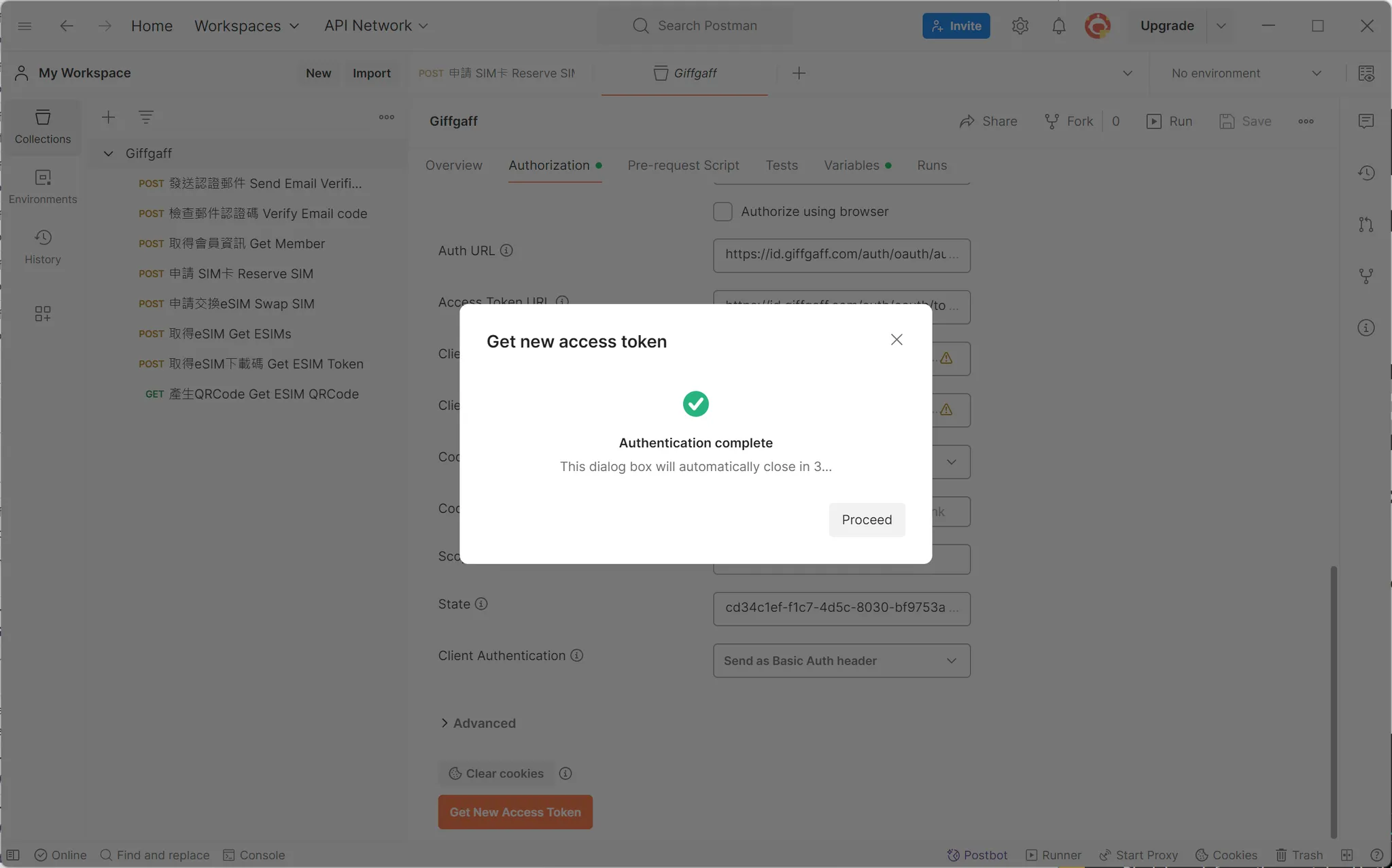Switch to the Pre-request Script tab
Viewport: 1392px width, 868px height.
click(683, 165)
